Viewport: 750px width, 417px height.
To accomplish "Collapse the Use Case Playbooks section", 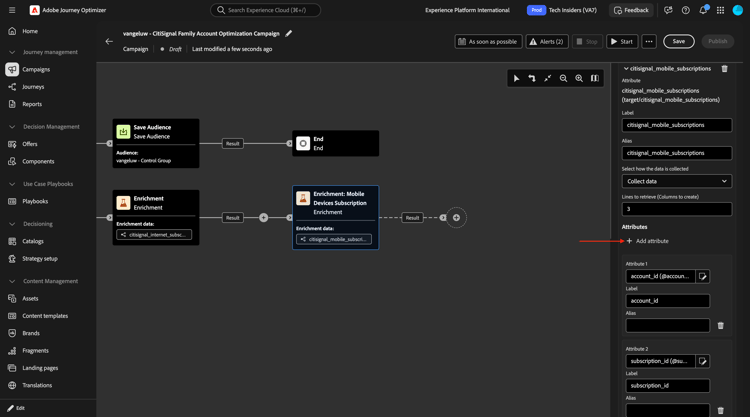I will coord(12,184).
